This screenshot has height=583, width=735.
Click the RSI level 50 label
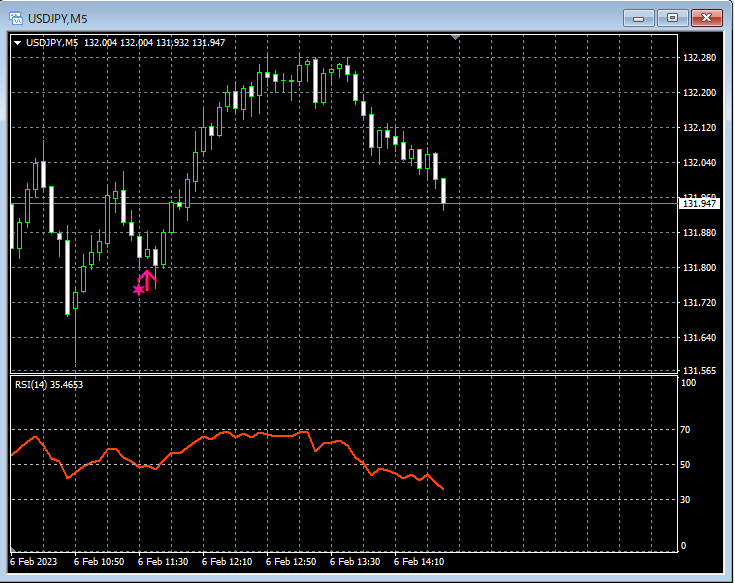point(685,465)
